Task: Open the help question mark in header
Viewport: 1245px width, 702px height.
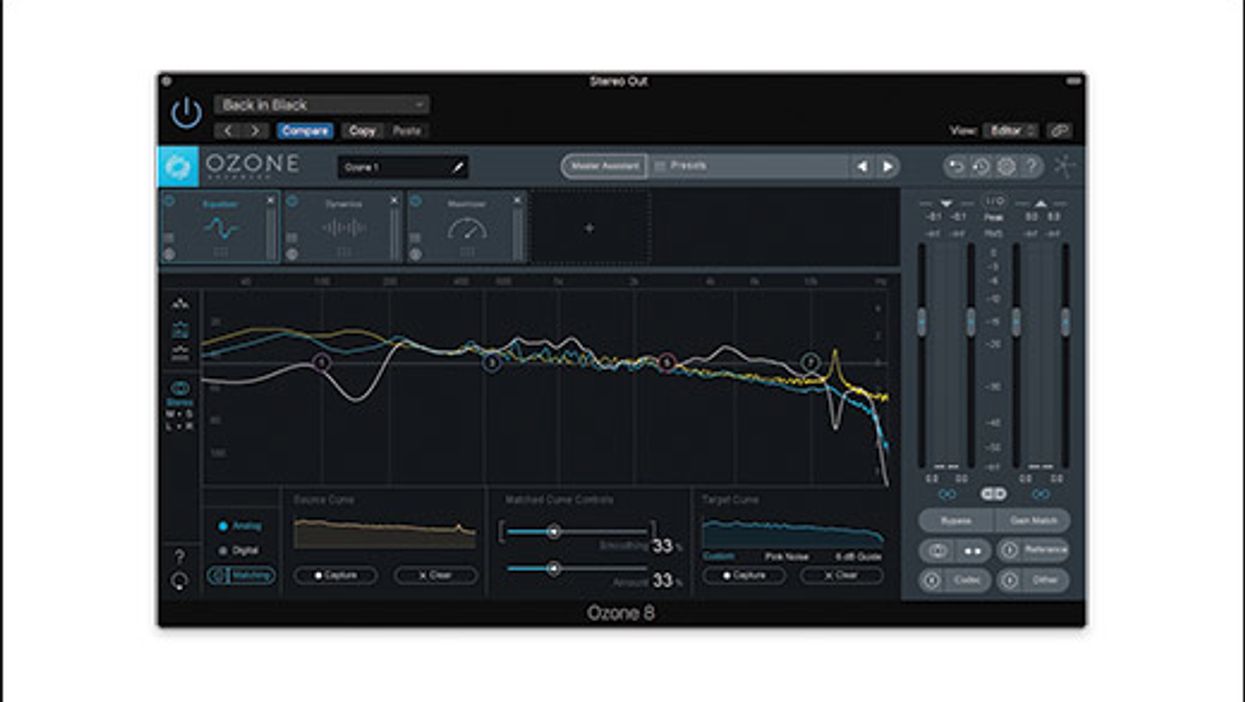Action: [x=1031, y=167]
